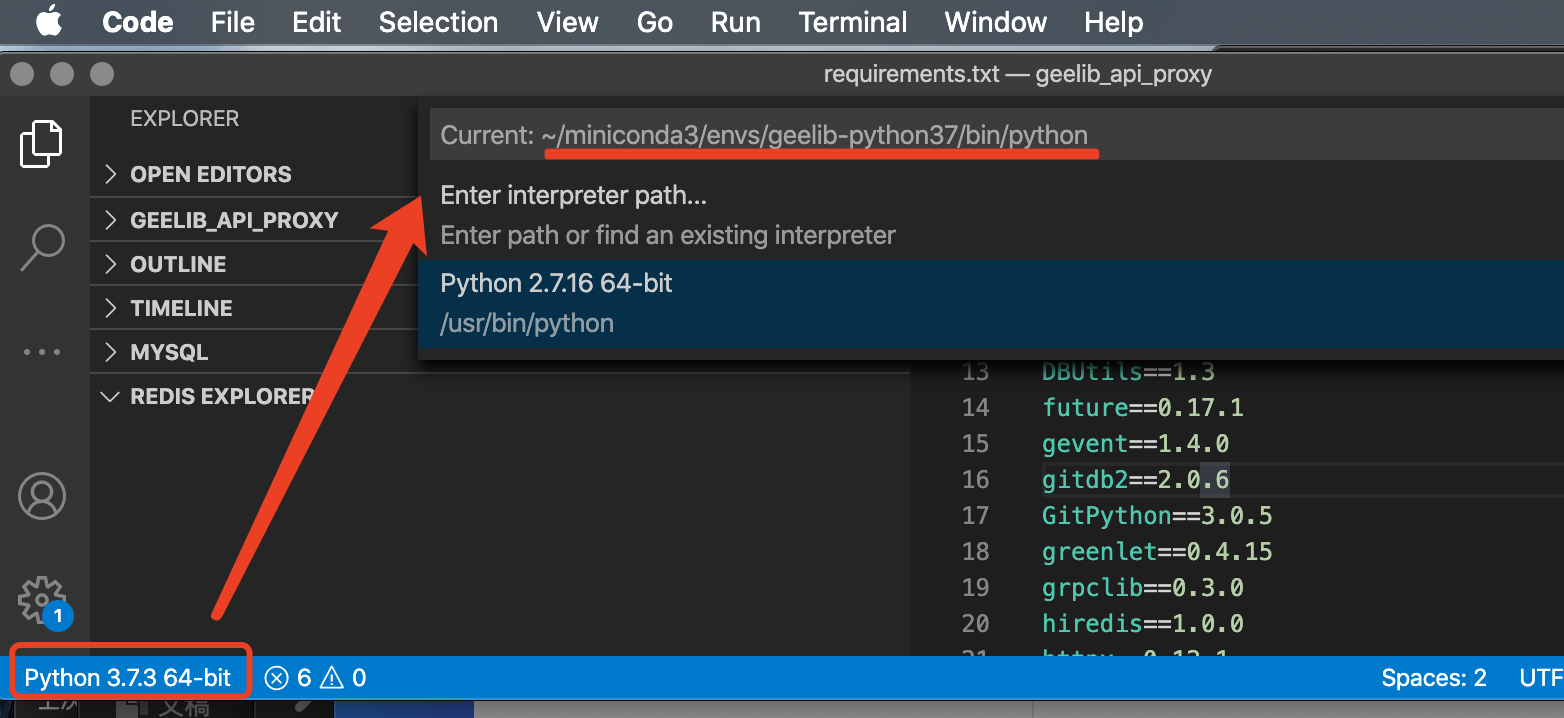The image size is (1564, 718).
Task: Open the Help menu
Action: (1114, 22)
